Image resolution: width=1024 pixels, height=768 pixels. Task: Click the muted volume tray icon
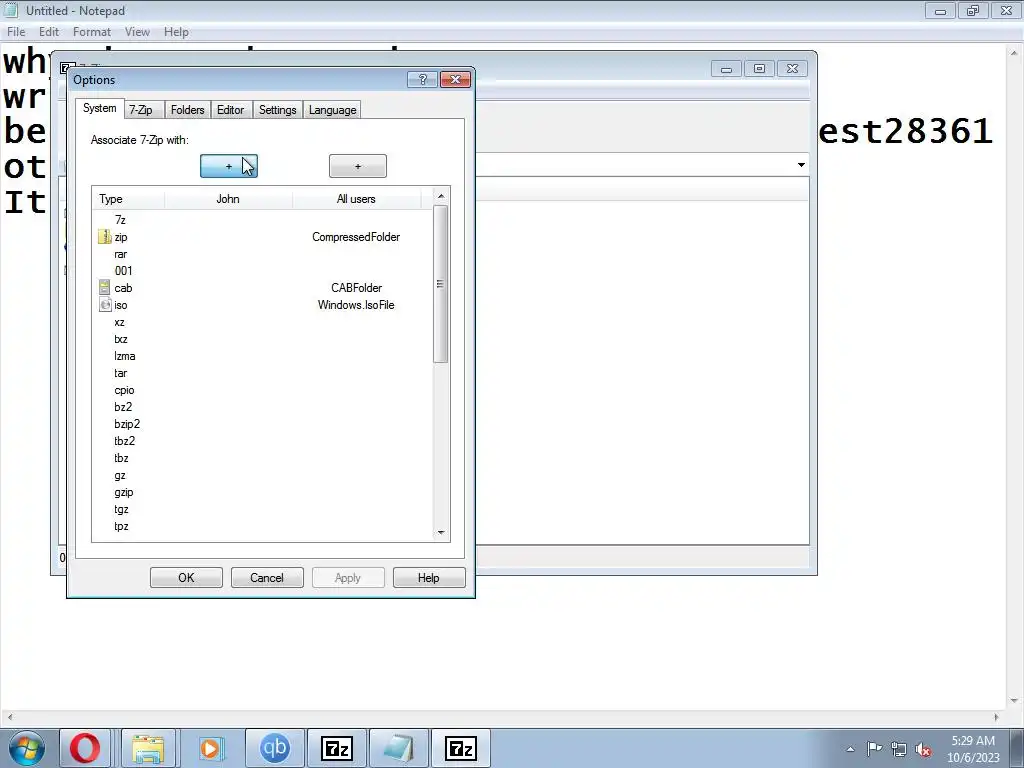[x=923, y=749]
